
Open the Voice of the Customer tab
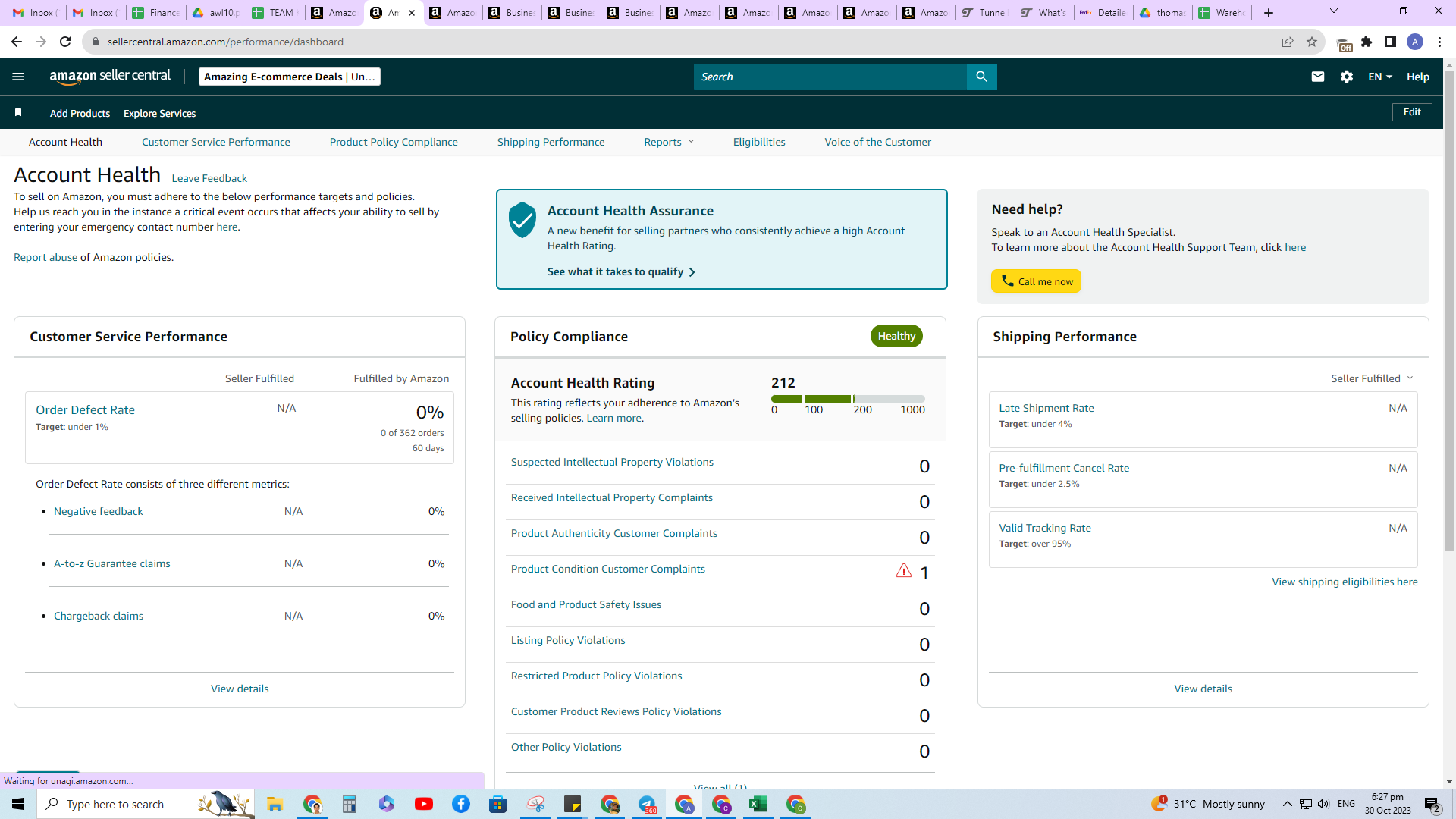tap(878, 142)
